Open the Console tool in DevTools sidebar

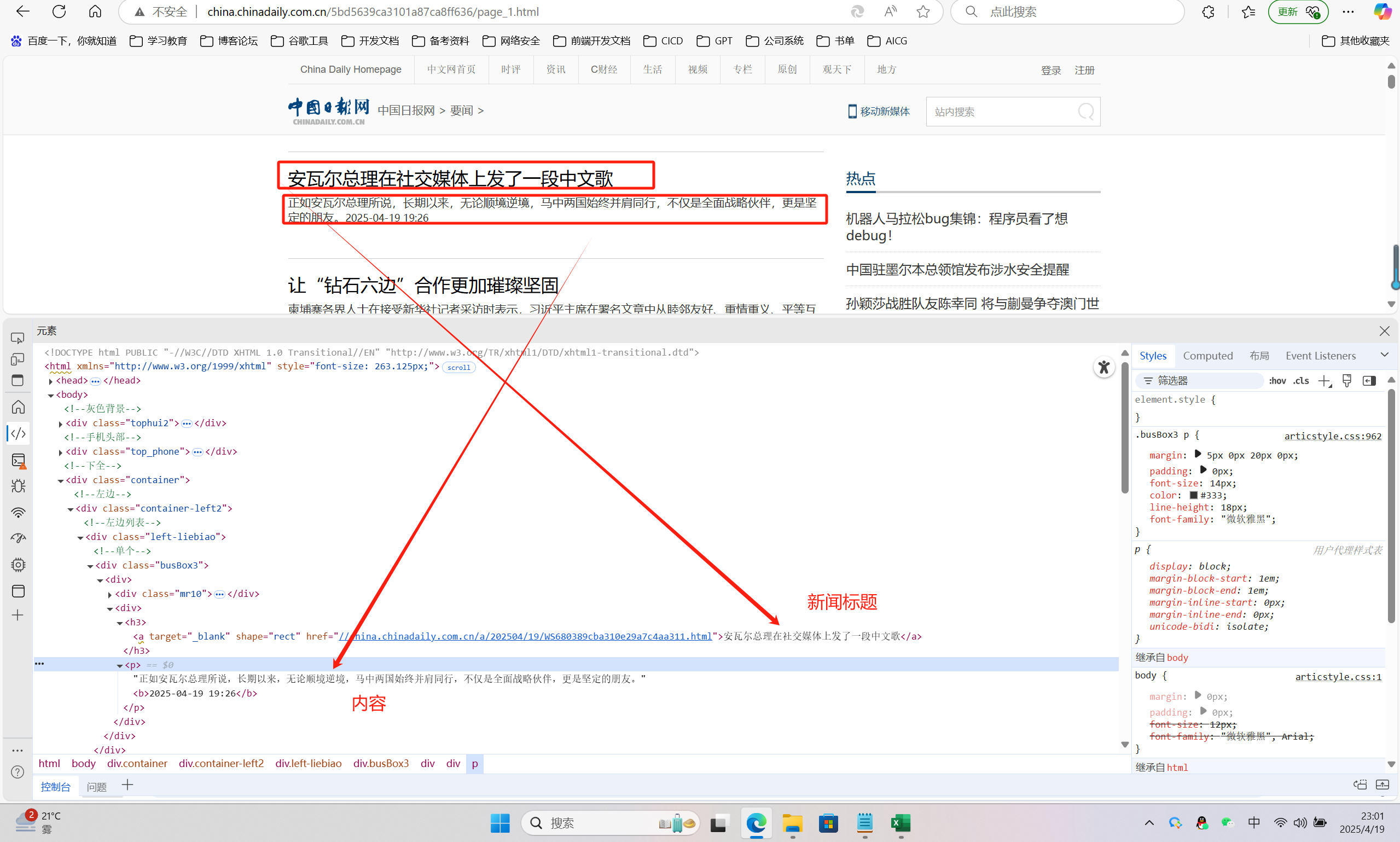pos(18,460)
